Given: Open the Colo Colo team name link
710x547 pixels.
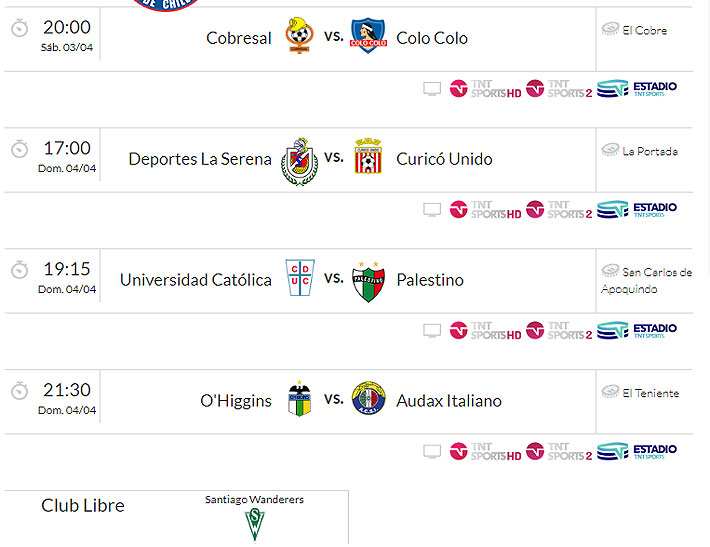Looking at the screenshot, I should tap(432, 38).
